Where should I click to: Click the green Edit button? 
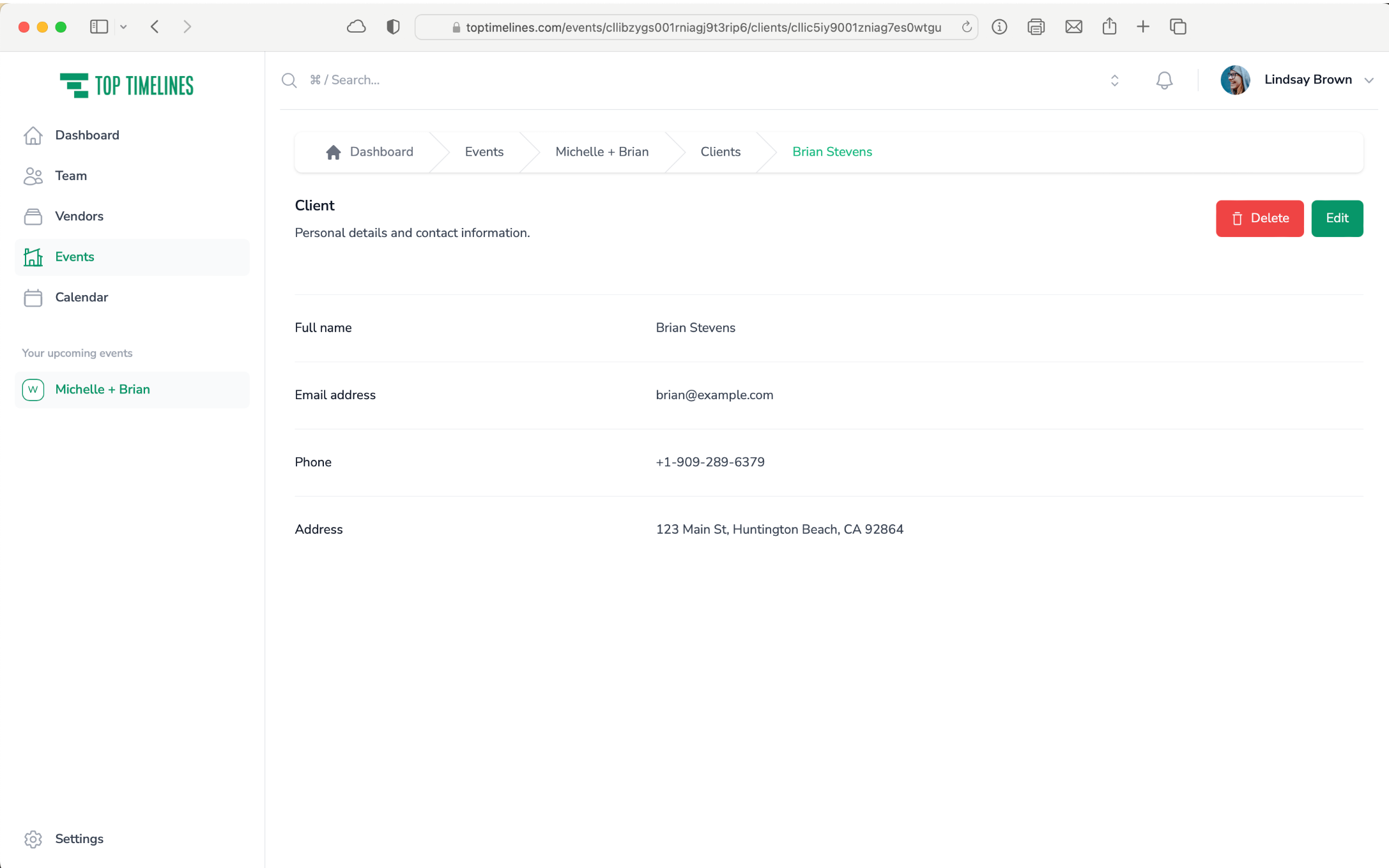[x=1337, y=218]
